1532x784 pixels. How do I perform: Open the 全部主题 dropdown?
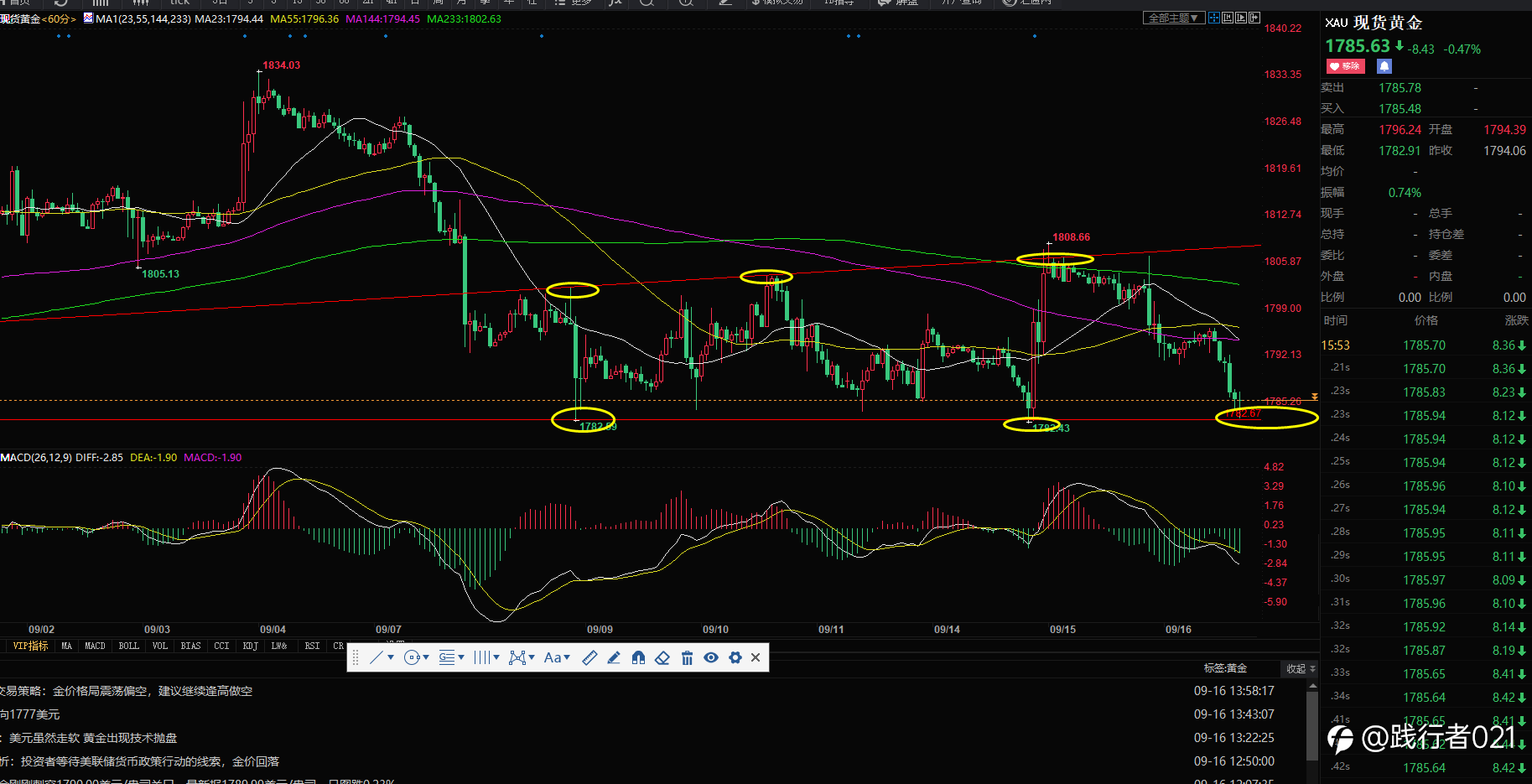[x=1174, y=18]
